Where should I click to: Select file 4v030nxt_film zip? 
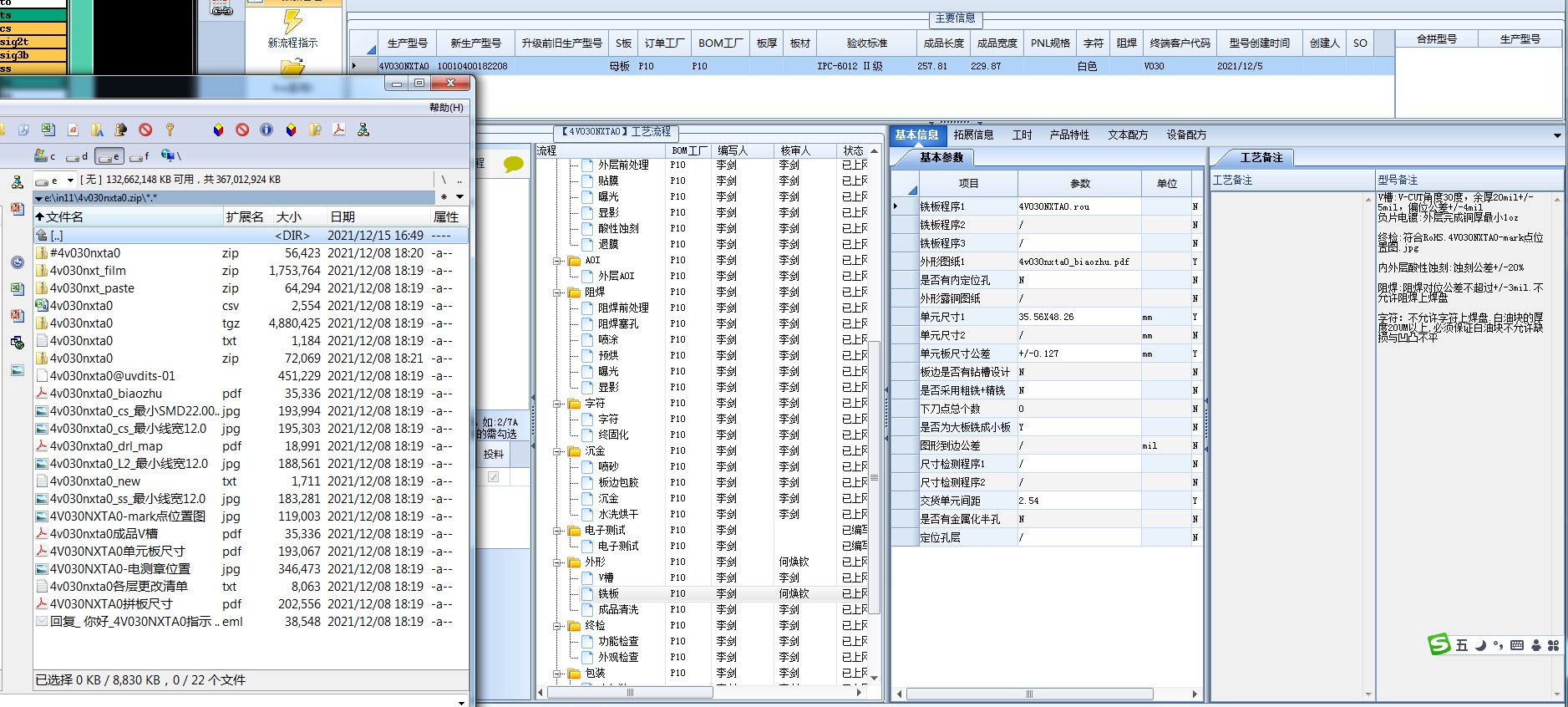coord(251,270)
